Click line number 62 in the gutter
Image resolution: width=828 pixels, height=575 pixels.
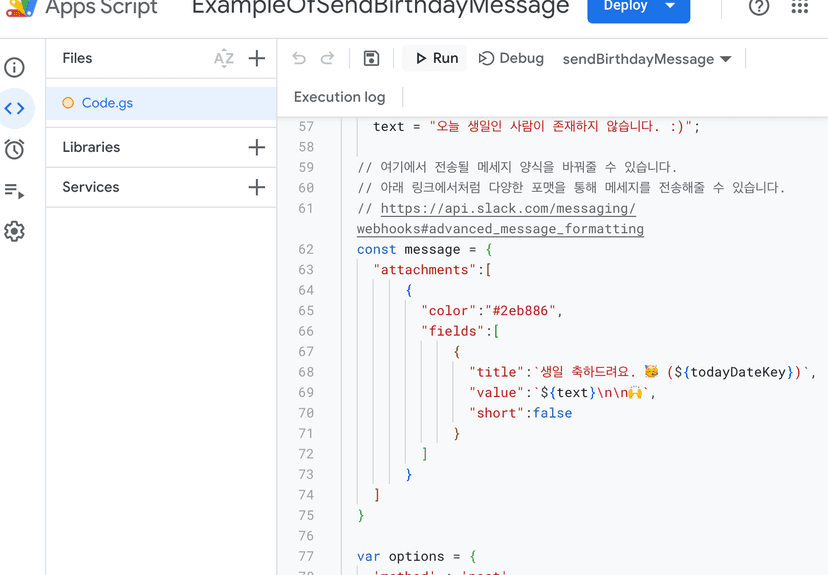[306, 249]
